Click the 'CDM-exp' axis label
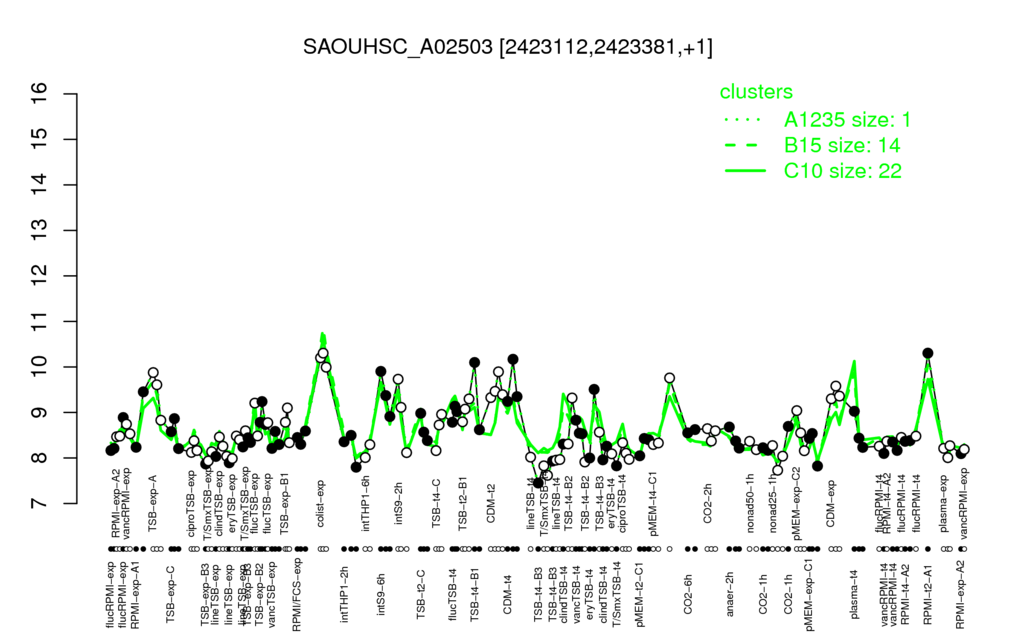Viewport: 1024px width, 640px height. 831,503
